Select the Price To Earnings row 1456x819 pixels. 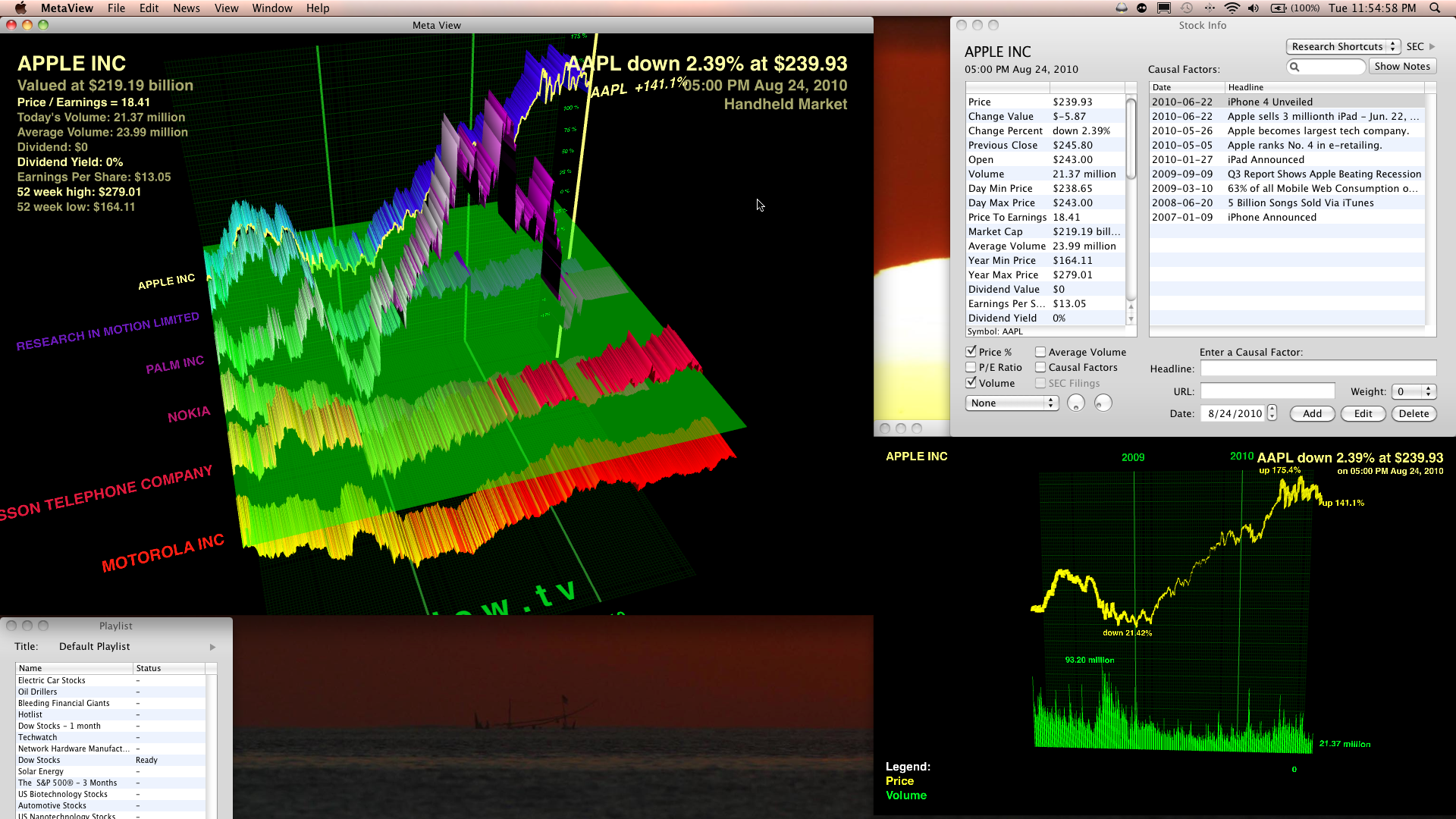click(1045, 218)
